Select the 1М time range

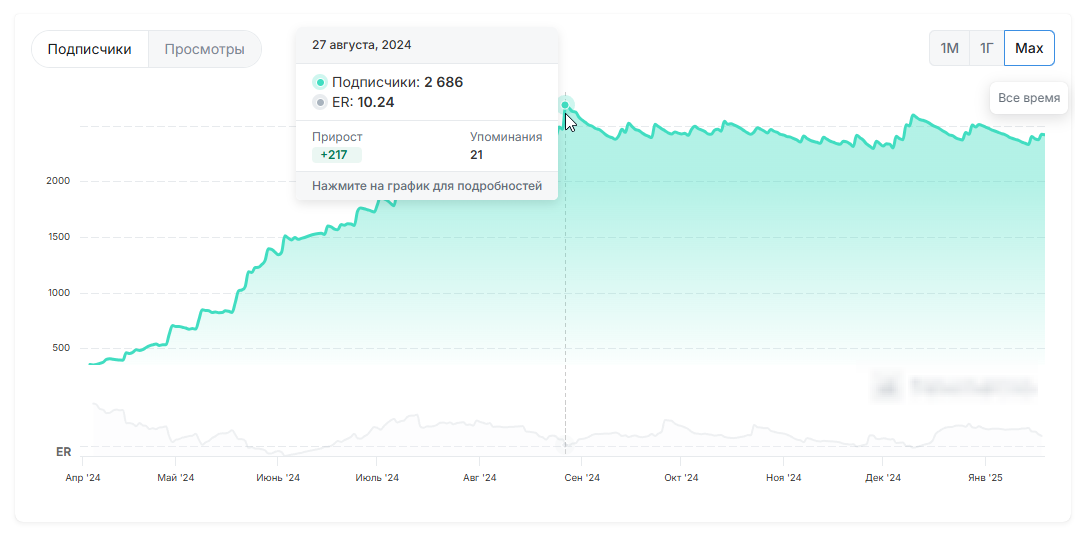coord(949,48)
